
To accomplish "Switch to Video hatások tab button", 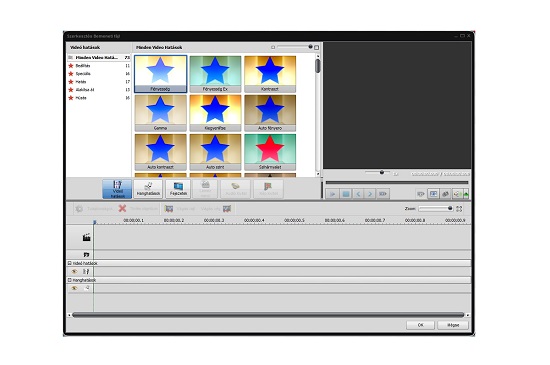I will point(117,189).
